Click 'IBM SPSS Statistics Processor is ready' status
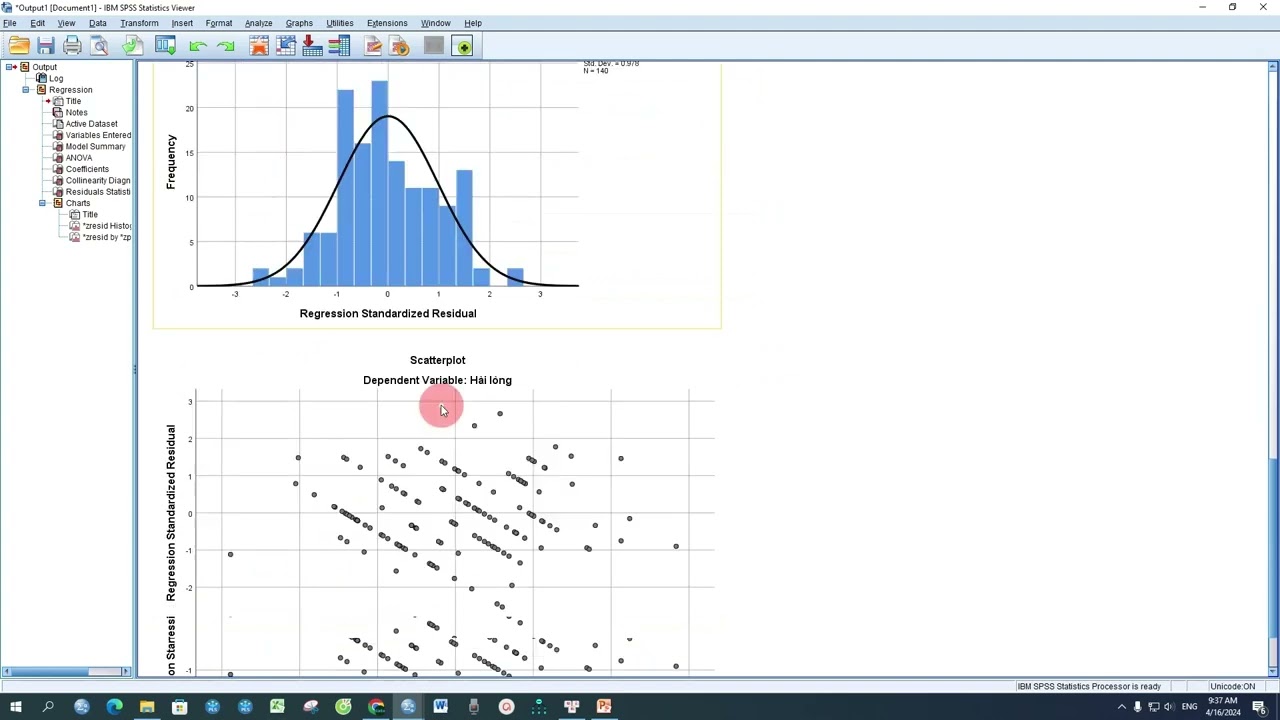 (1089, 687)
